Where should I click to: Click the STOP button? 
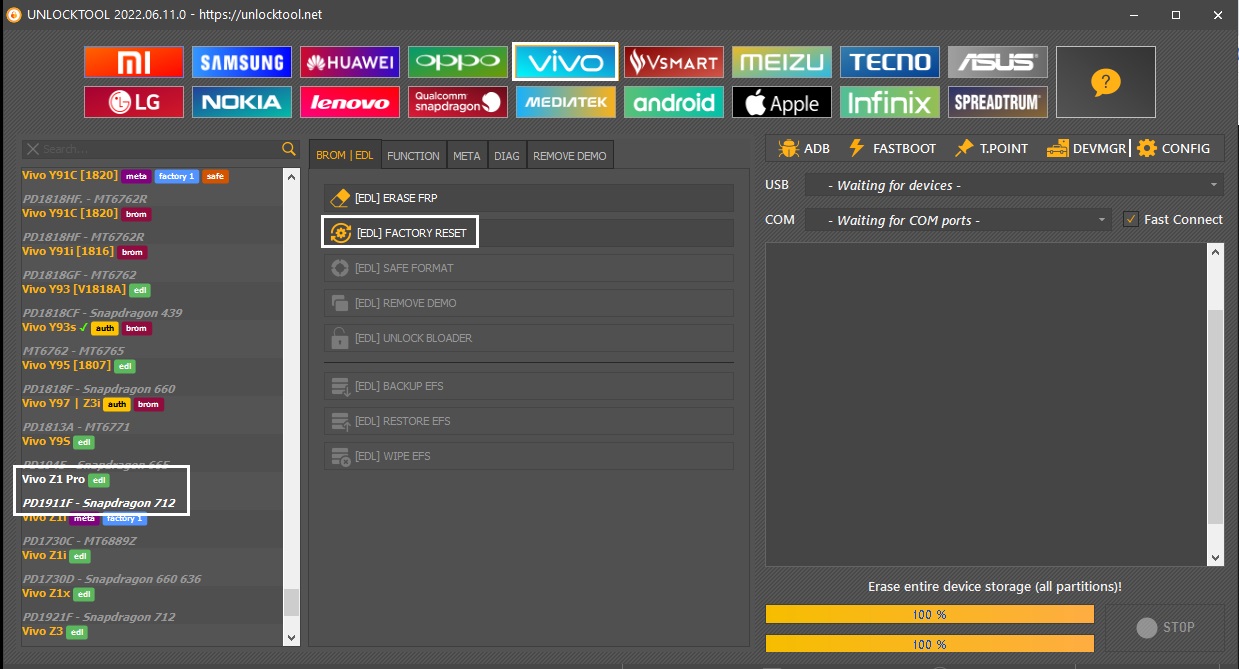coord(1165,627)
